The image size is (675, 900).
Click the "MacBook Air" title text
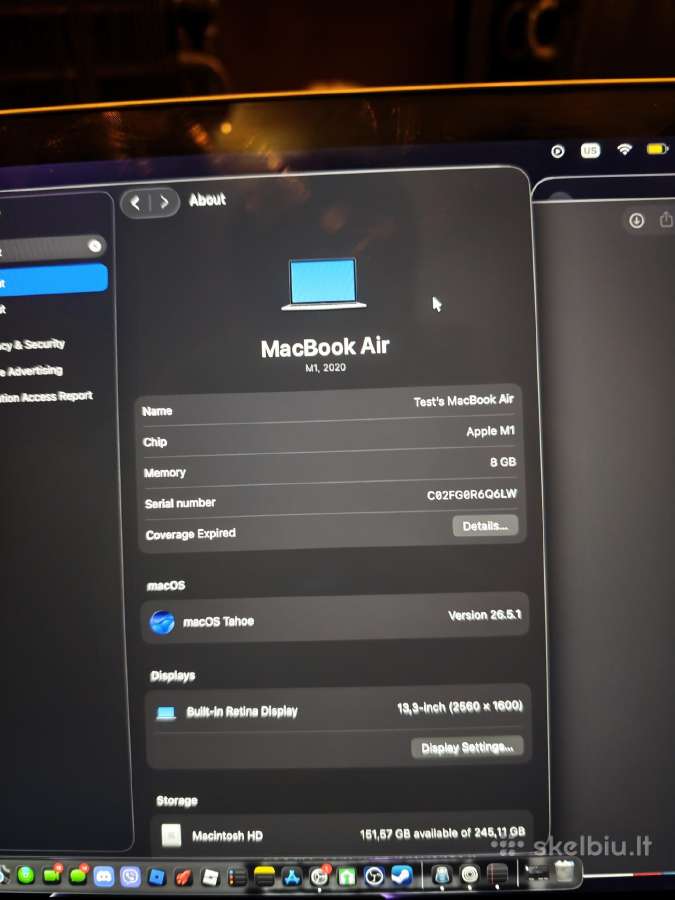(325, 348)
